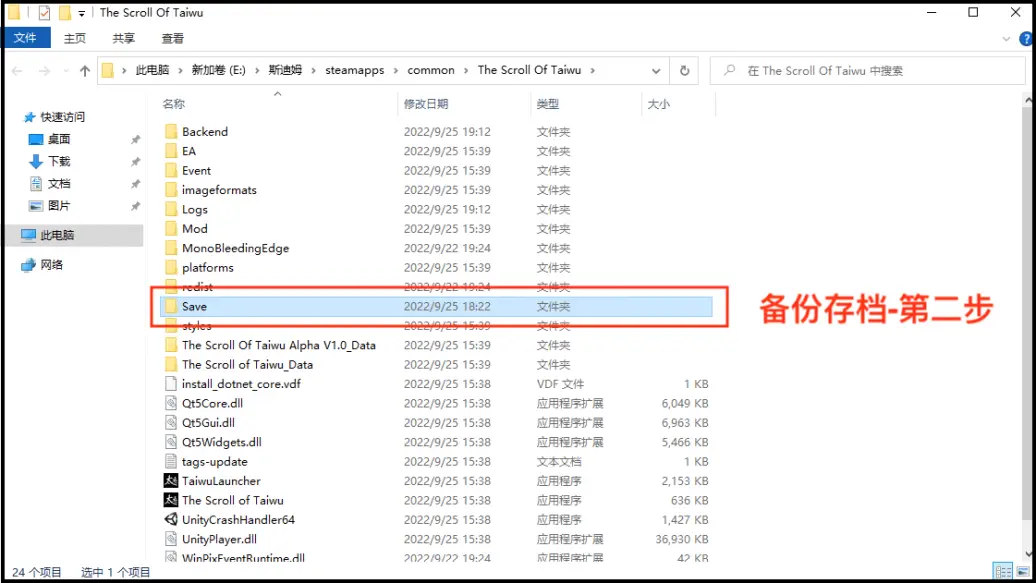Select the Event folder icon
This screenshot has width=1036, height=583.
(171, 171)
